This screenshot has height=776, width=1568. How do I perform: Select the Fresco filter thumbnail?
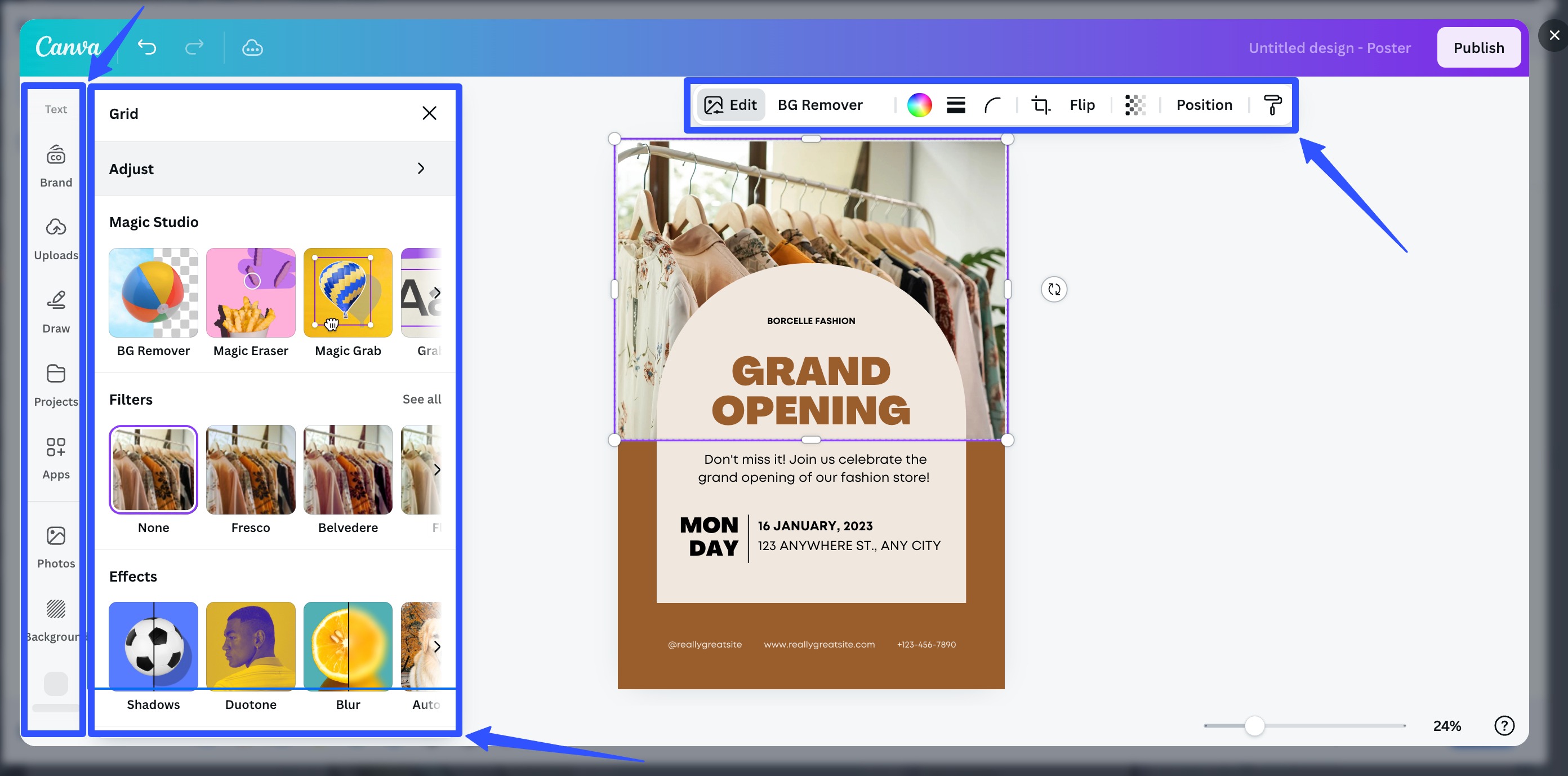pos(250,469)
